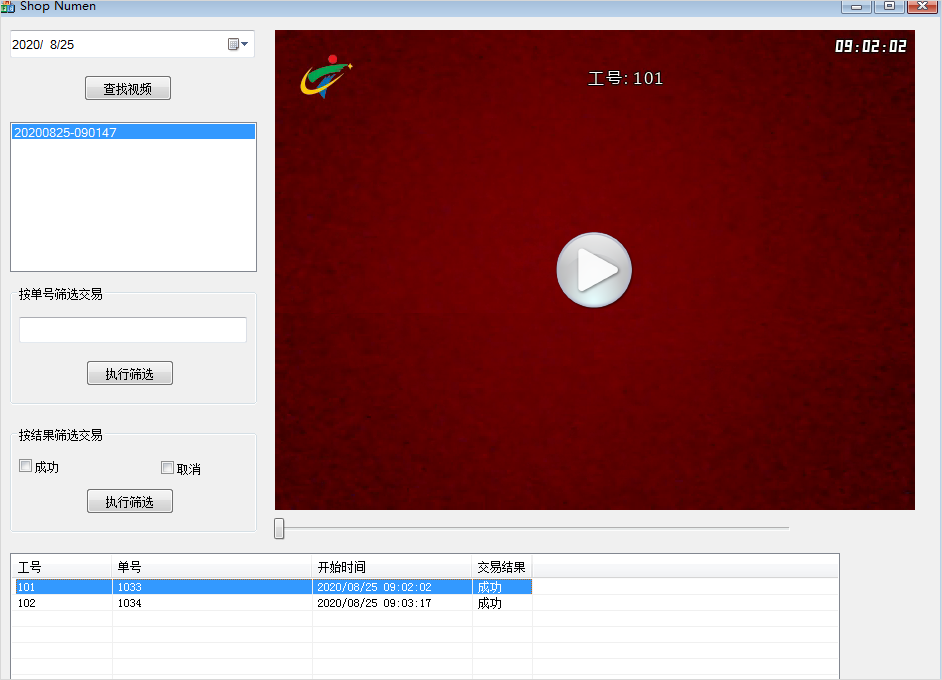Play the video with center play button
The image size is (942, 680).
click(594, 270)
